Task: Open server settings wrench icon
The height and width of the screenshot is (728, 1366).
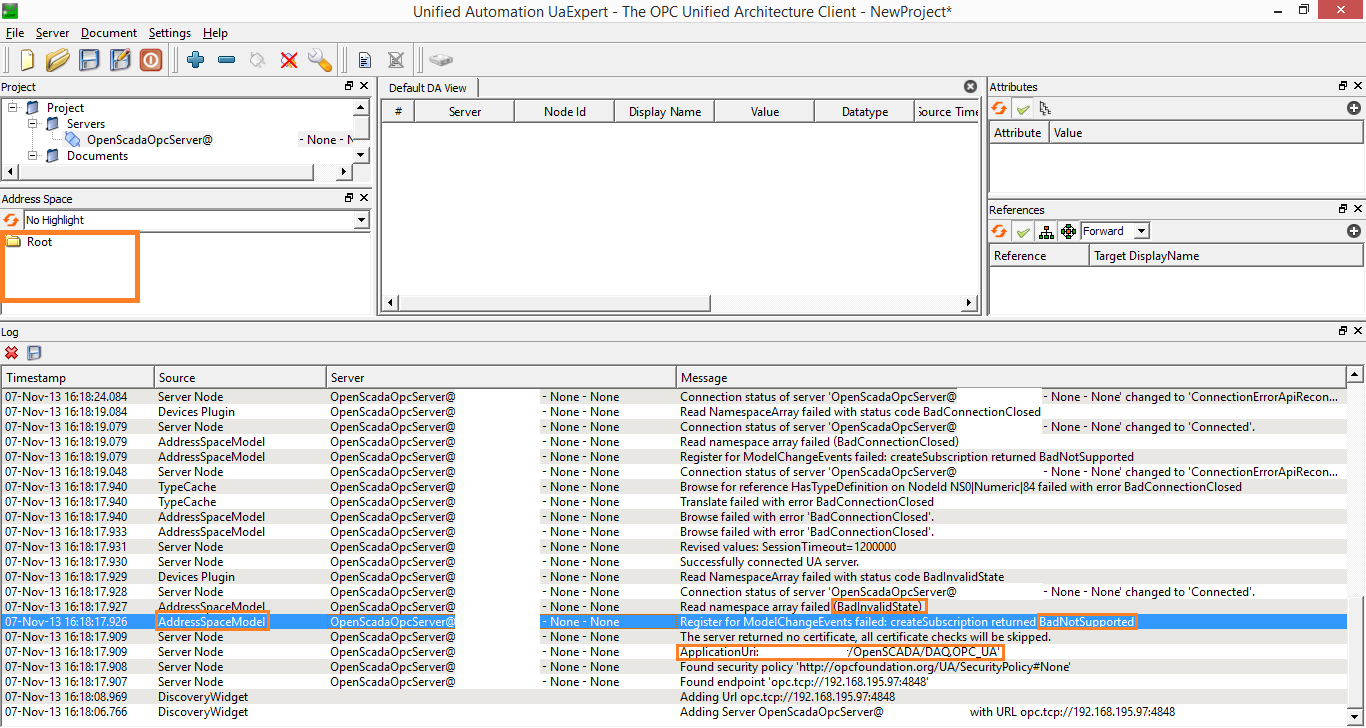Action: [x=320, y=60]
